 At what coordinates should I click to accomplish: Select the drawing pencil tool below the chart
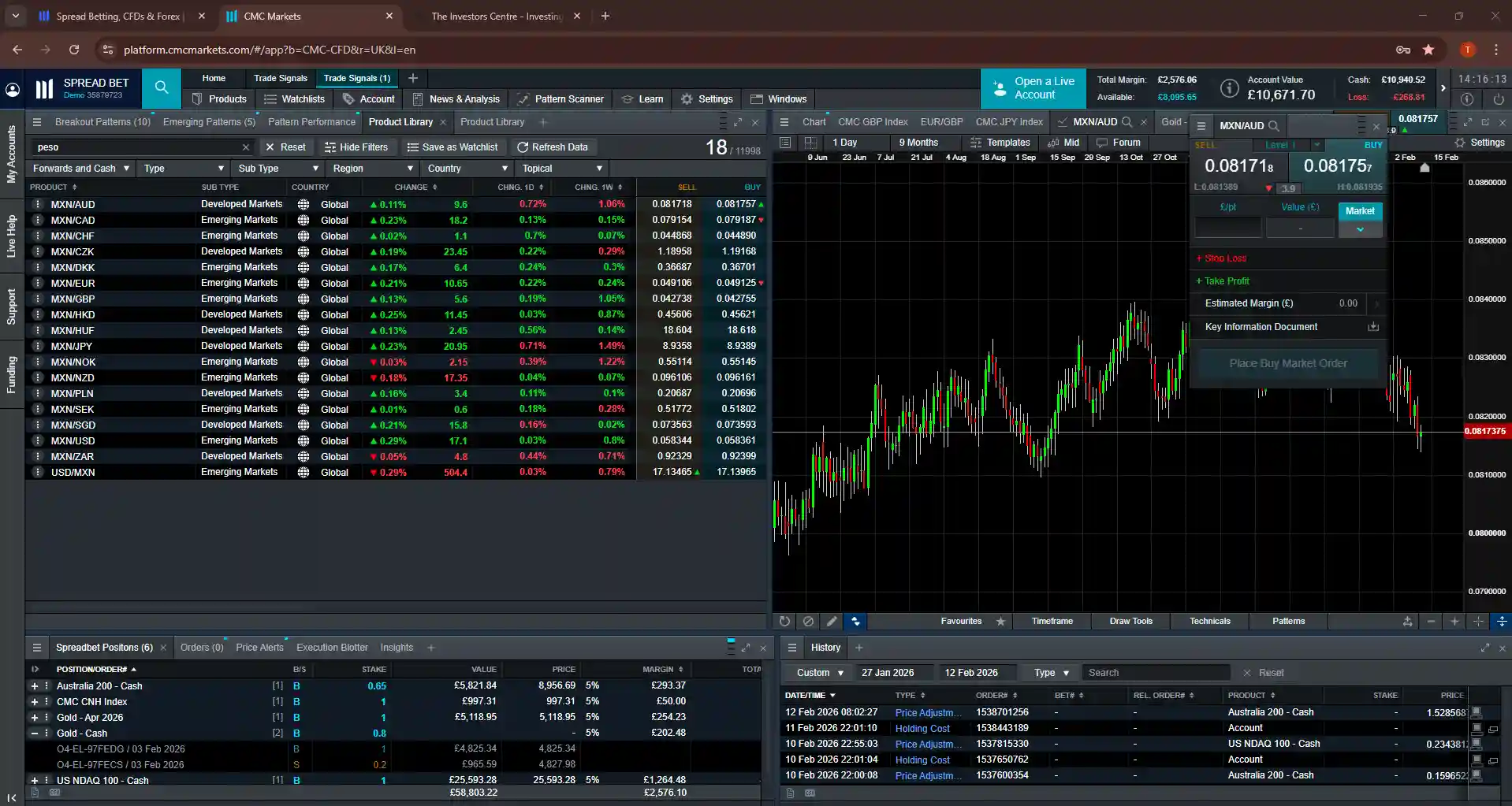832,622
